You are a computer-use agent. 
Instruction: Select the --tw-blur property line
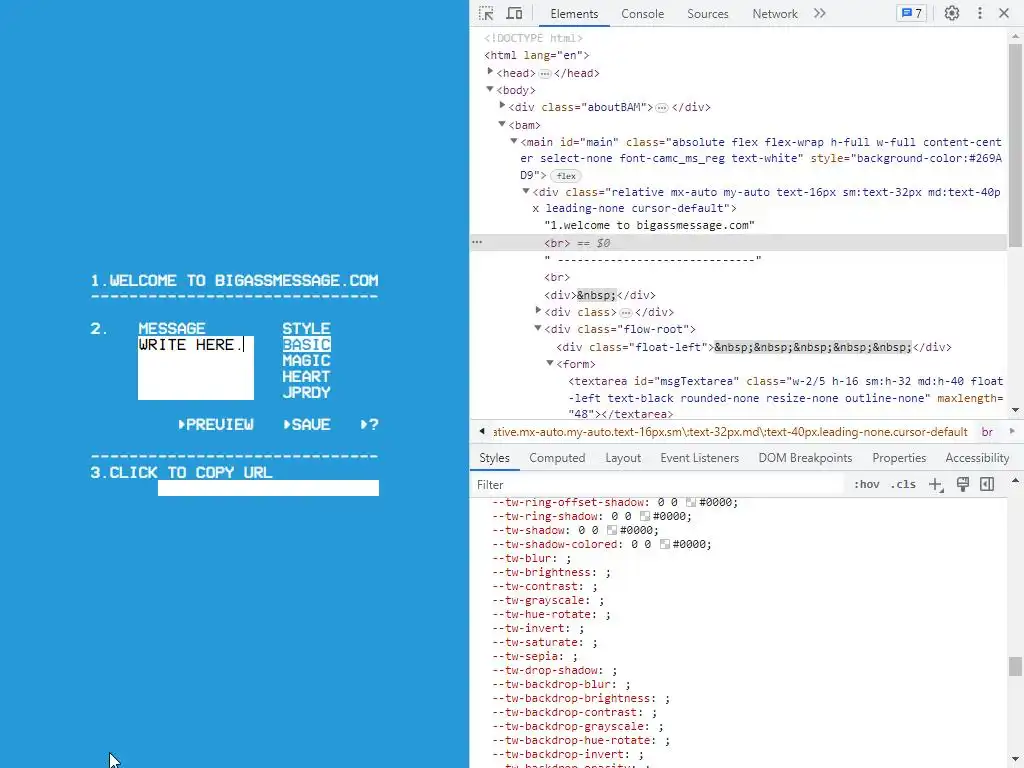pyautogui.click(x=532, y=558)
